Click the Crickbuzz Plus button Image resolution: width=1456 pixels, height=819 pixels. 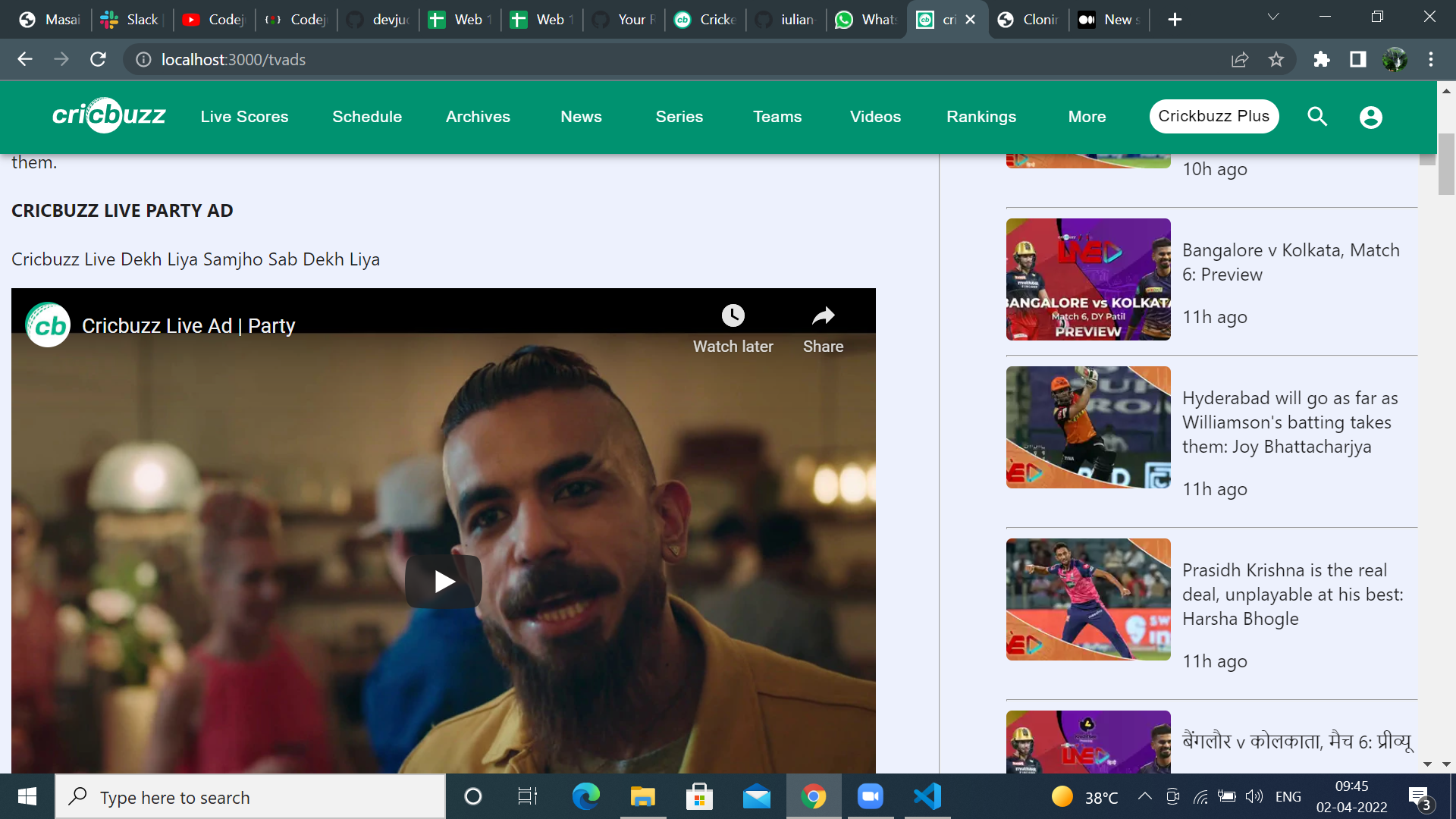(1213, 116)
